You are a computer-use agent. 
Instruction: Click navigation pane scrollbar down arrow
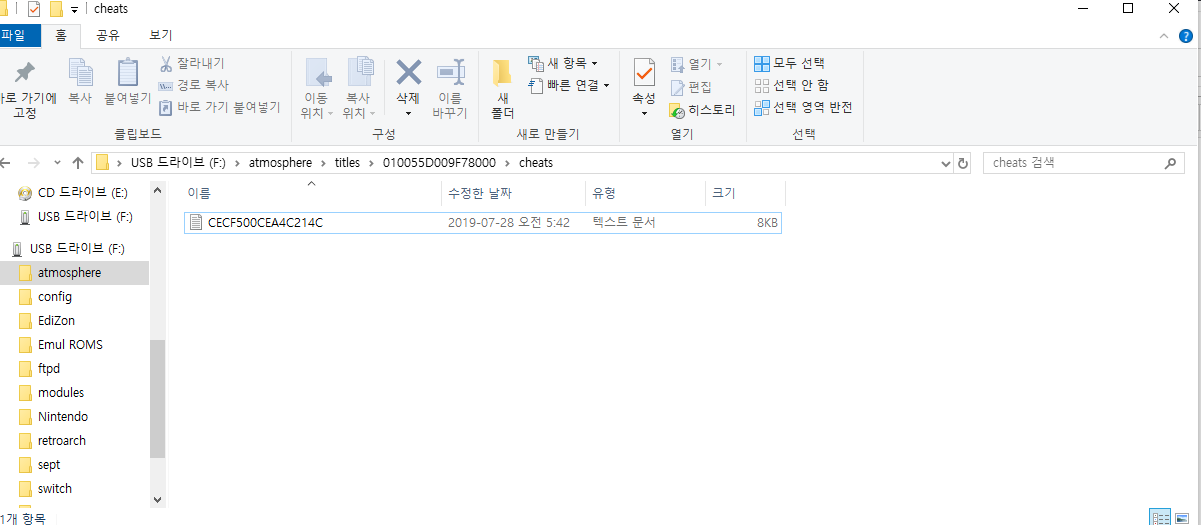[x=157, y=498]
